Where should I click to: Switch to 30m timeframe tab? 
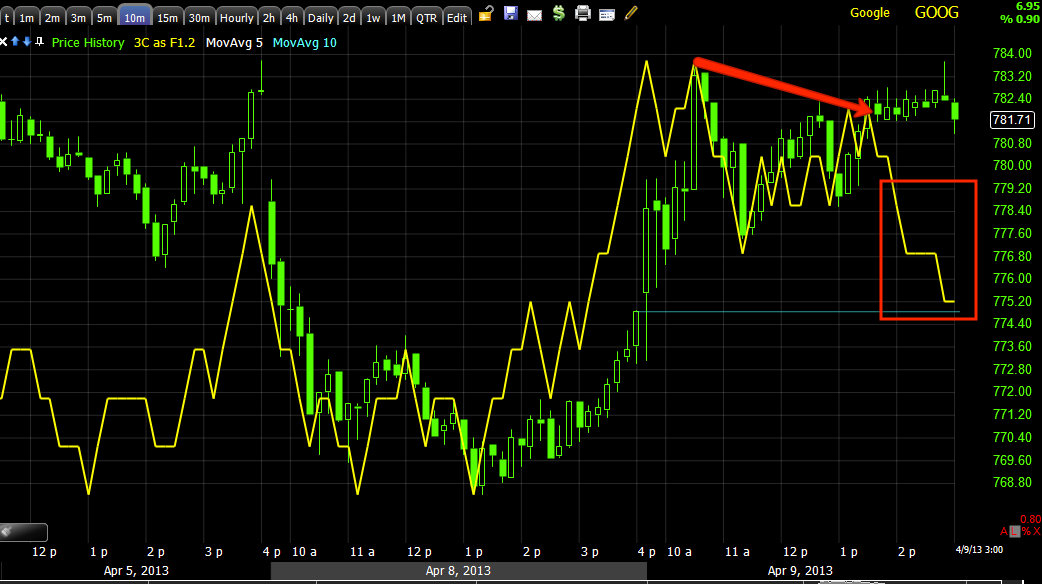[199, 18]
